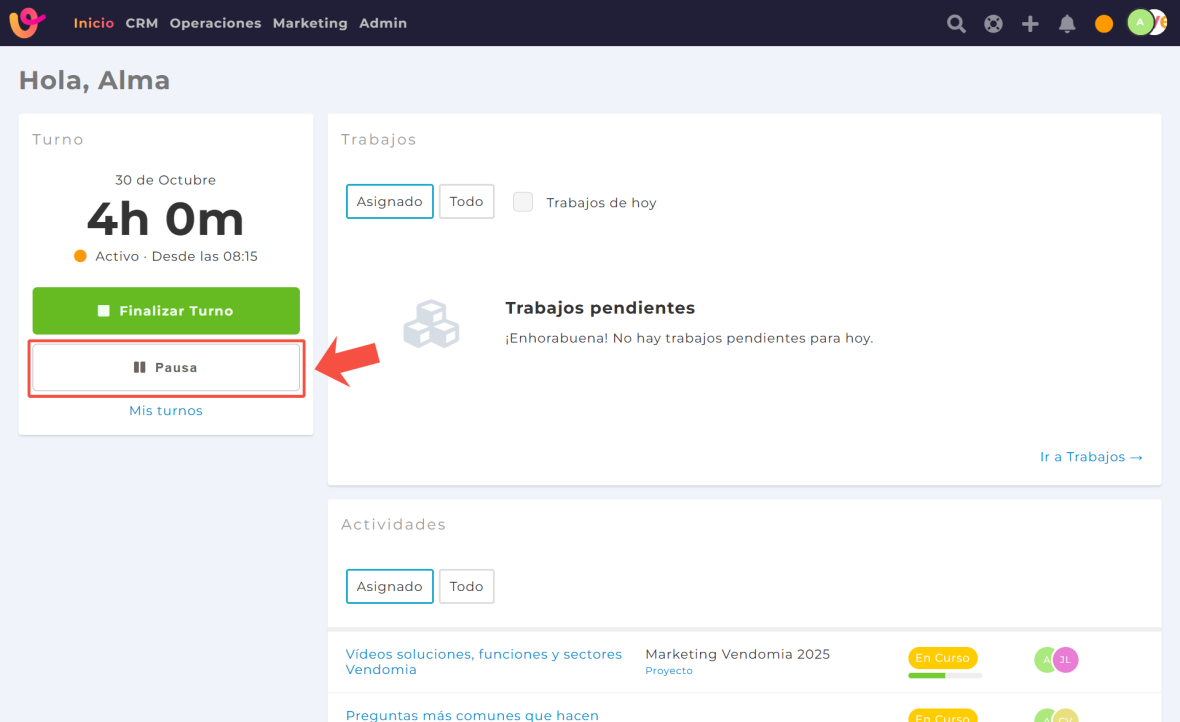The height and width of the screenshot is (722, 1180).
Task: Select Asignado filter in Trabajos
Action: point(389,201)
